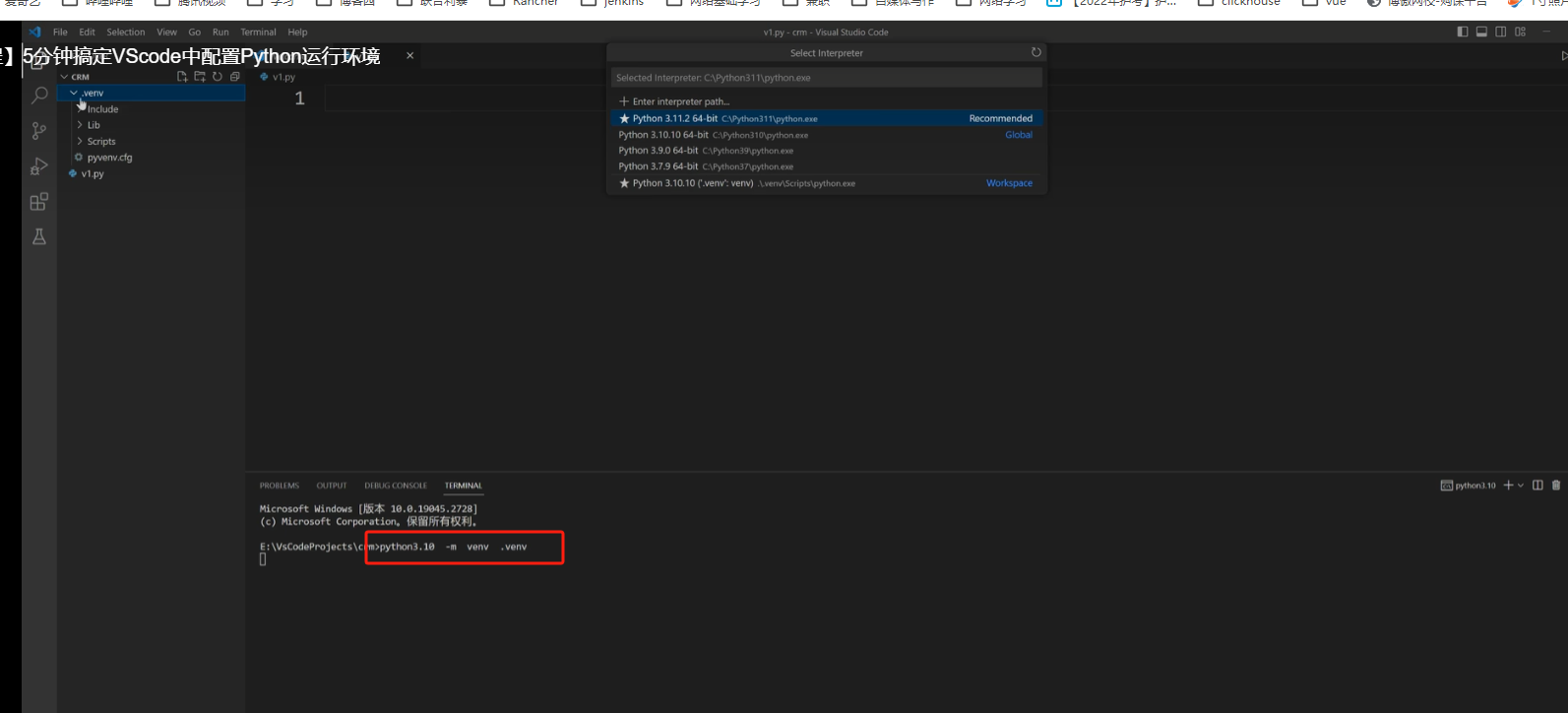Viewport: 1568px width, 713px height.
Task: Click v1.py in the editor breadcrumb
Action: point(283,77)
